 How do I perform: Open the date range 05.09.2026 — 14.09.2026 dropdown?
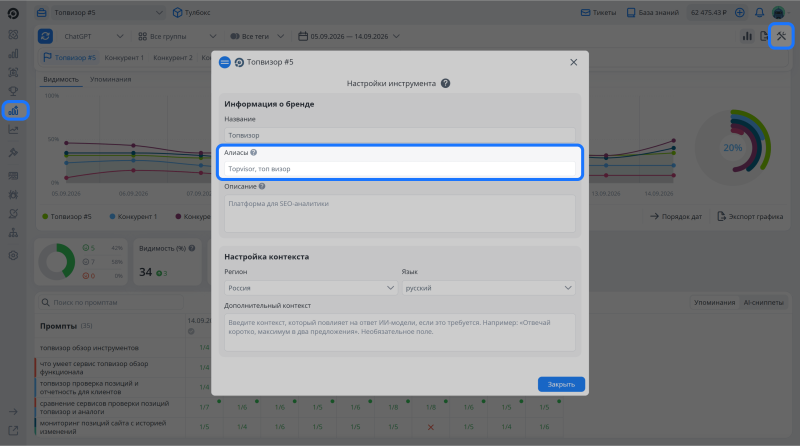coord(349,36)
